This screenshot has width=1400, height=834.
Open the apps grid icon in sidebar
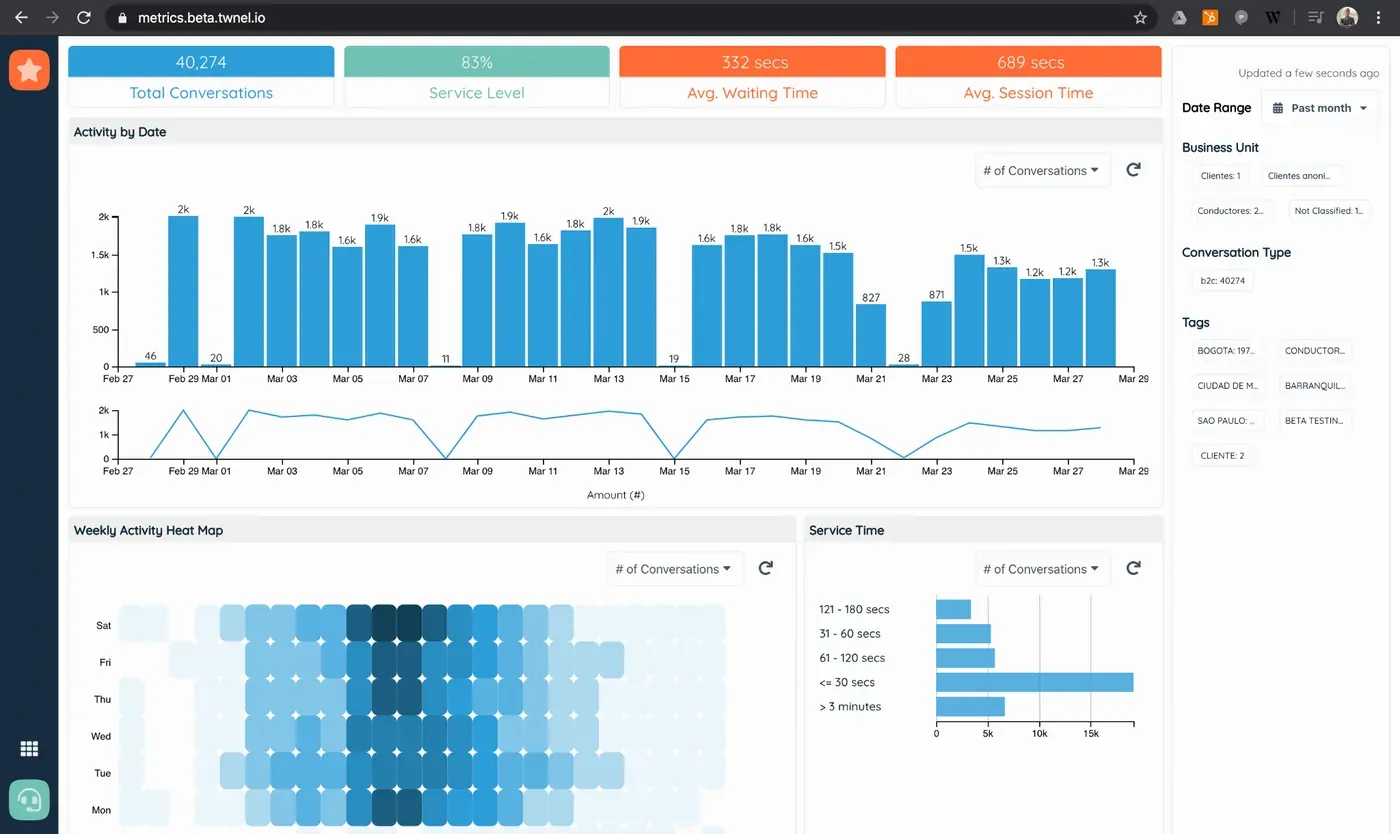29,749
